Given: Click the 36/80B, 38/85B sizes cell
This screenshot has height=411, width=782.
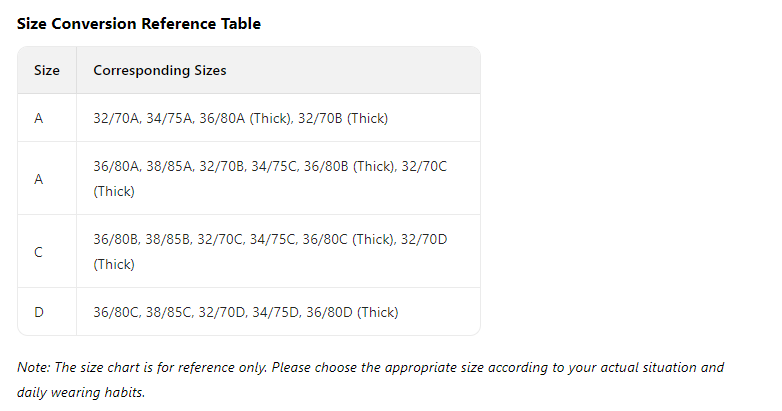Looking at the screenshot, I should [x=278, y=251].
